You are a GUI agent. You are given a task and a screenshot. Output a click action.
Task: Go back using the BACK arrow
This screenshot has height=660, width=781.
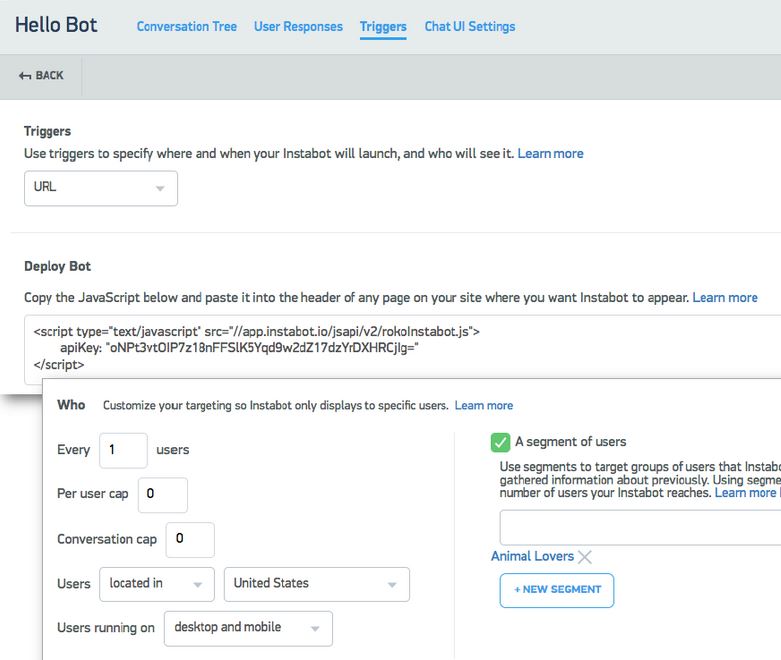pyautogui.click(x=41, y=76)
